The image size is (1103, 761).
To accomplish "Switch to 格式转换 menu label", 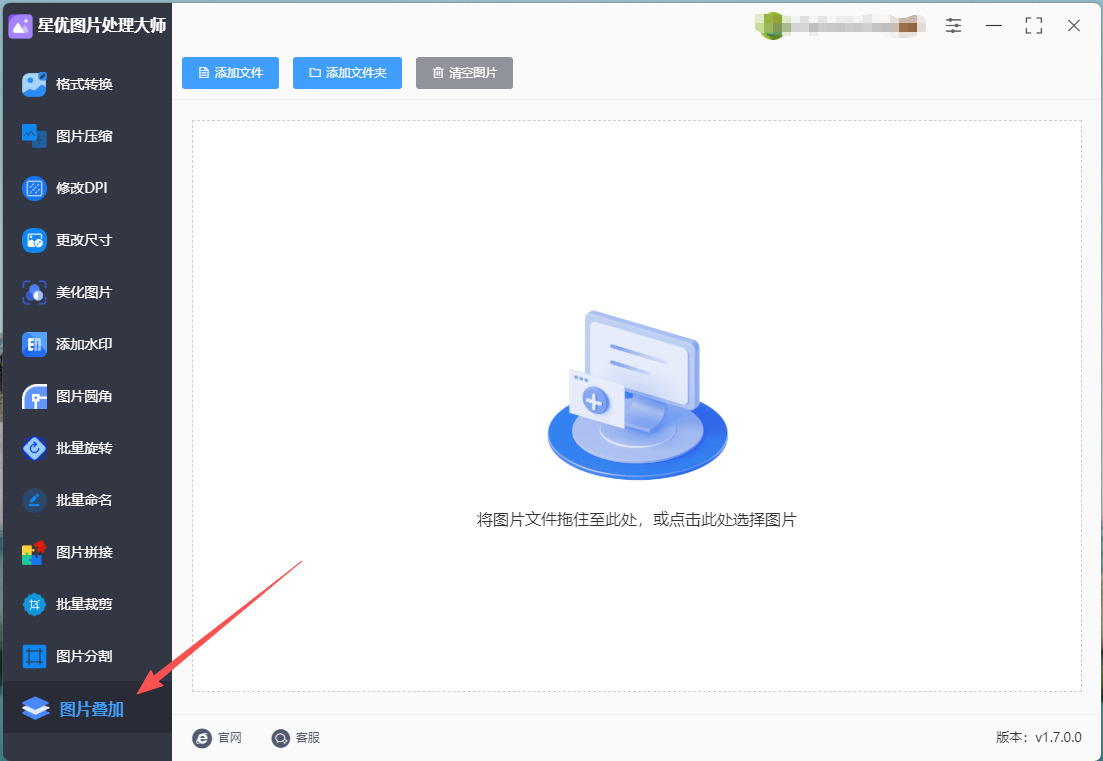I will pyautogui.click(x=84, y=84).
